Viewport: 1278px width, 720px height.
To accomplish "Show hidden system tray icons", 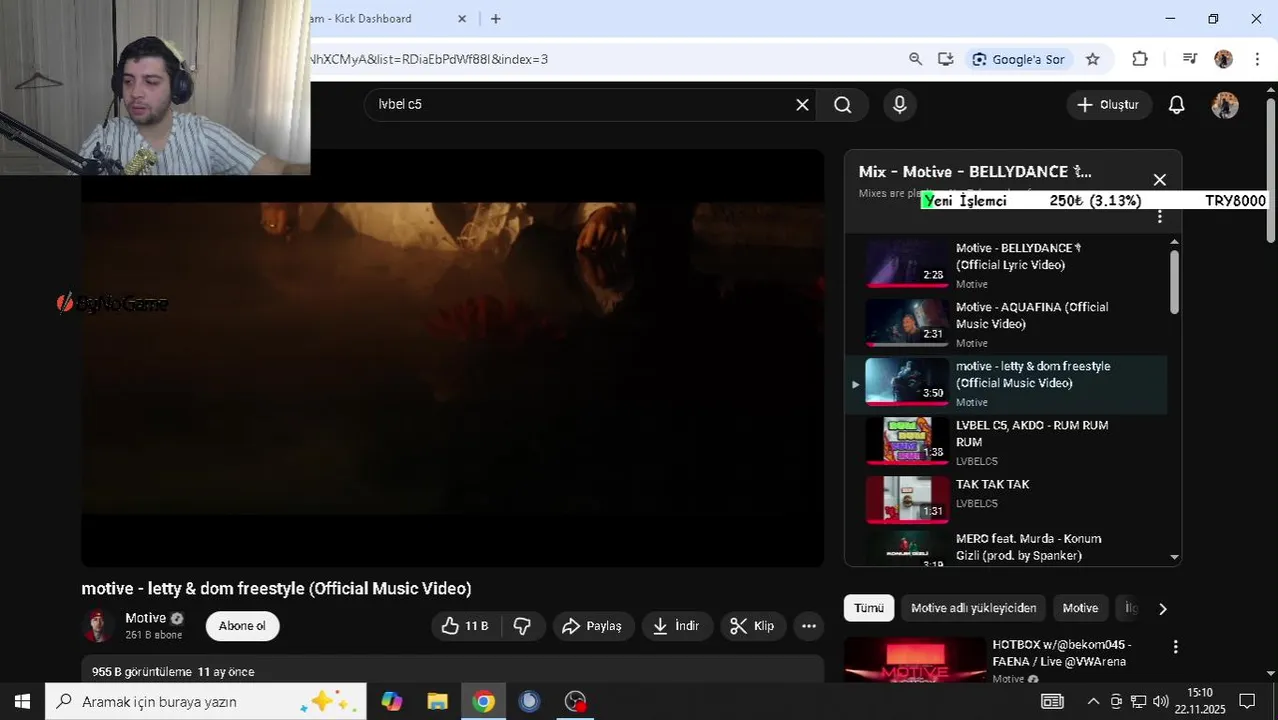I will pyautogui.click(x=1093, y=701).
